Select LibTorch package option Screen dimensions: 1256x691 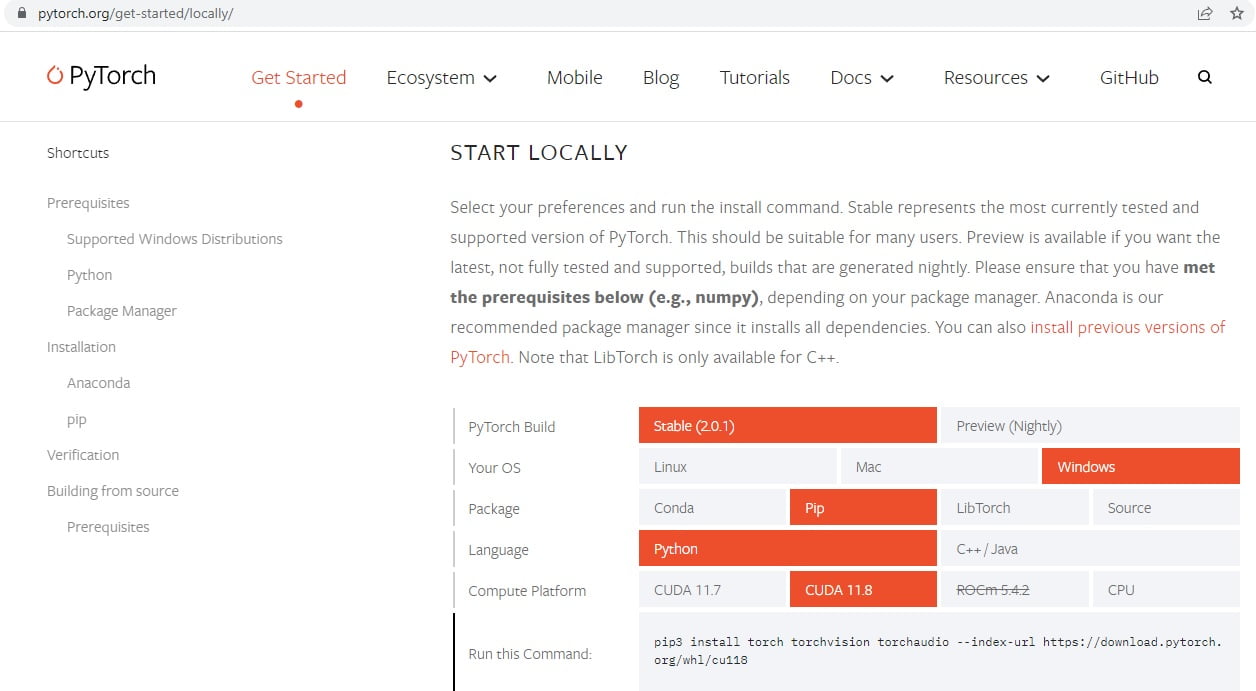[x=1014, y=507]
